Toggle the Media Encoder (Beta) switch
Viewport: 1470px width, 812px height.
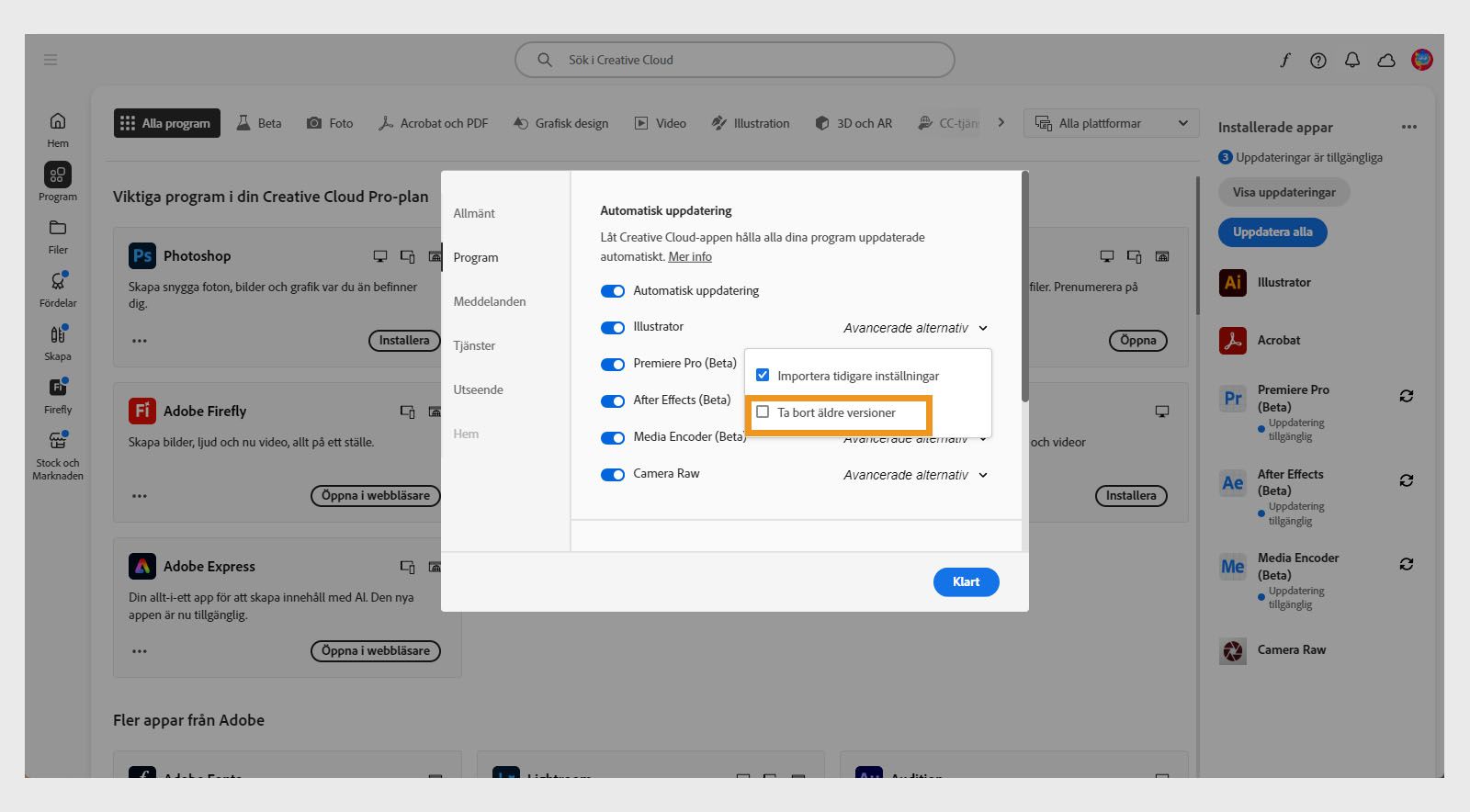(613, 438)
